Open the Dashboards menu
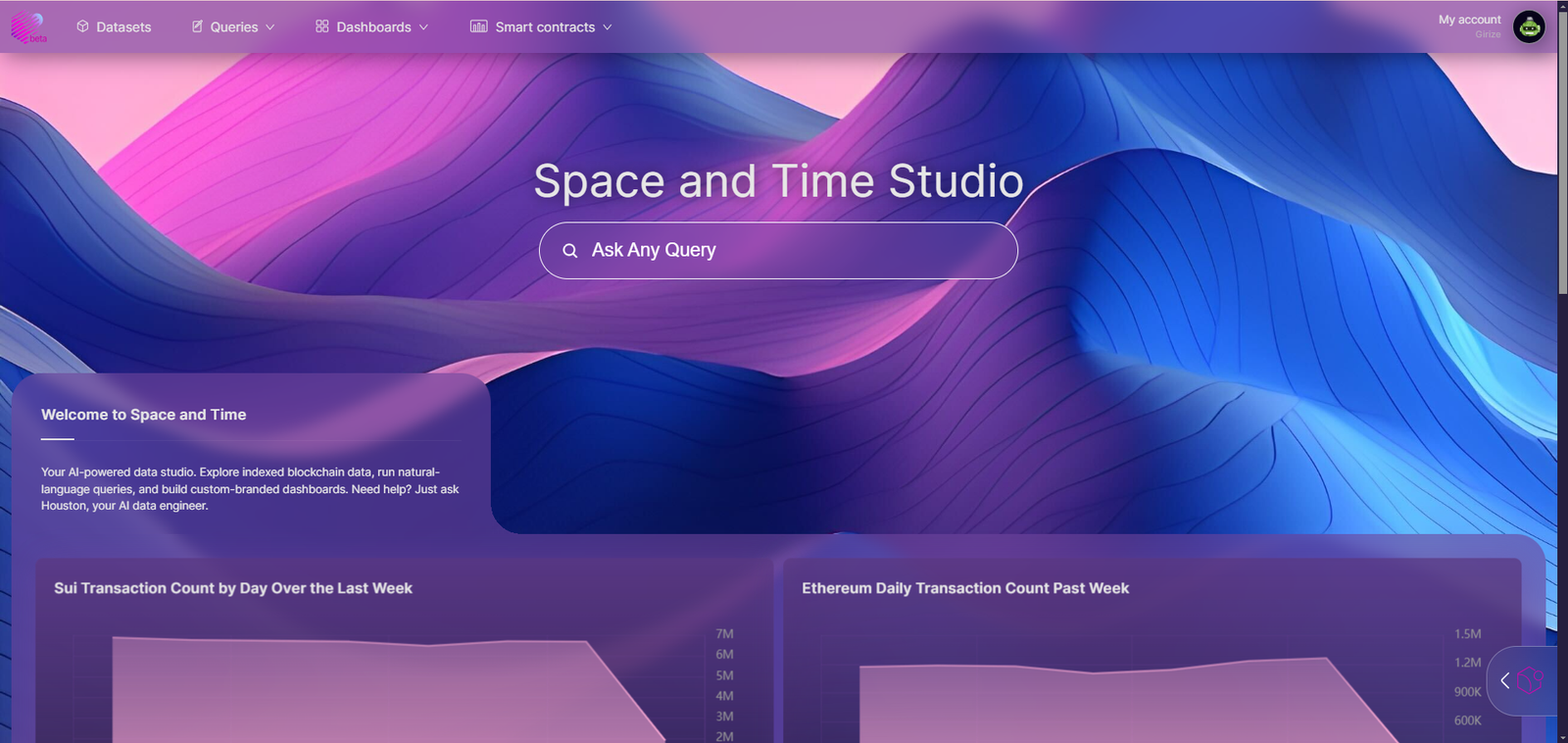The height and width of the screenshot is (743, 1568). pos(371,26)
